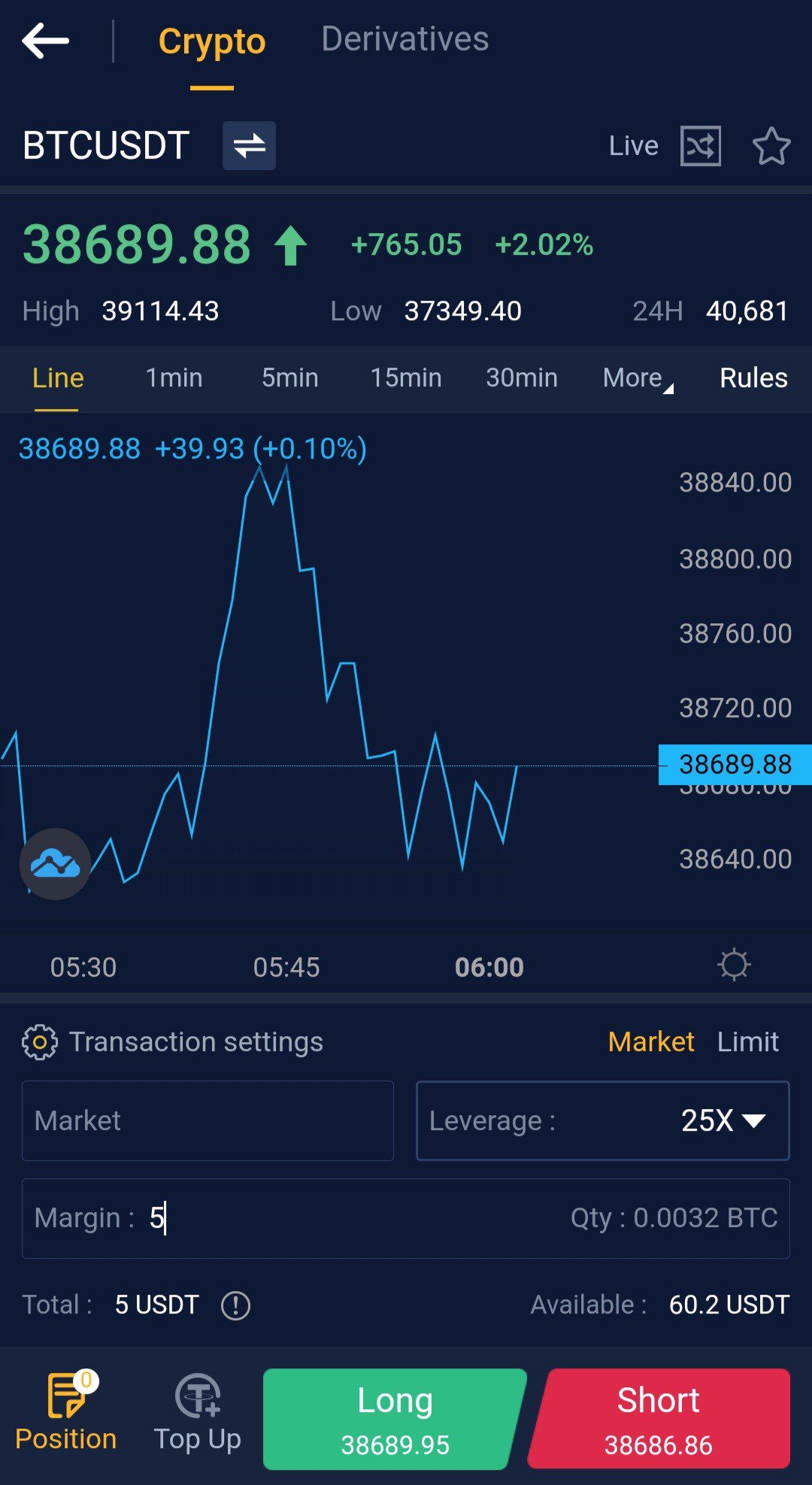Tap the back arrow icon

(x=45, y=41)
